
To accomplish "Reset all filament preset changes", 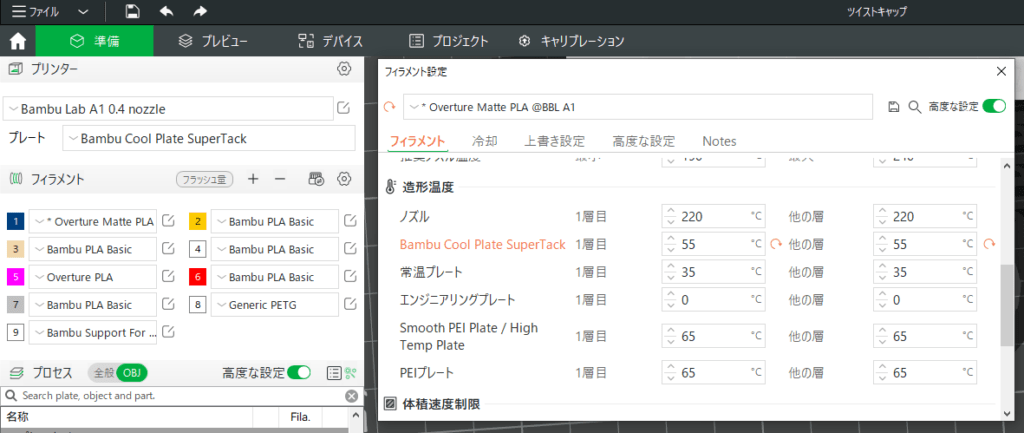I will [390, 107].
